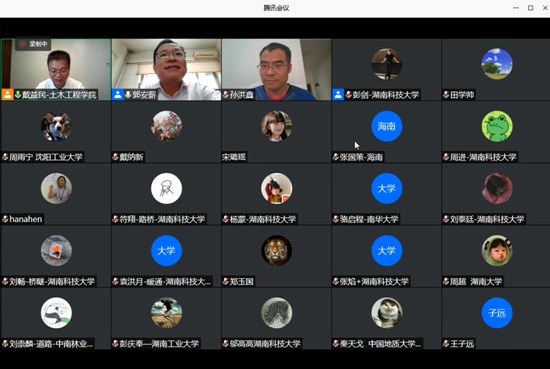Click the orange host icon beside 戴益民
This screenshot has width=550, height=369.
7,94
